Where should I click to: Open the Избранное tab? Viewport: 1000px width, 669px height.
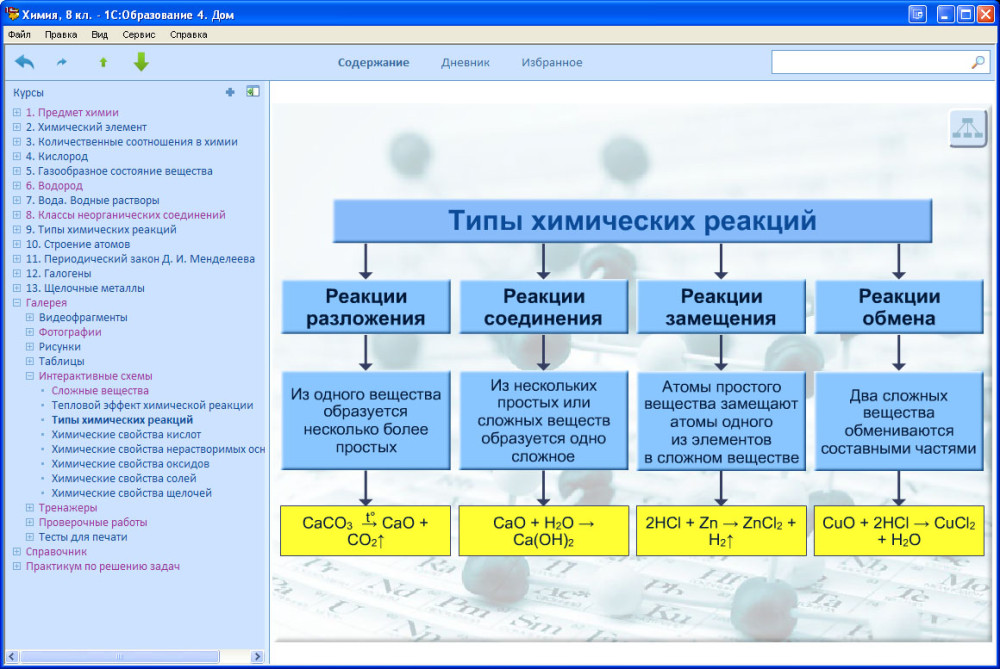pyautogui.click(x=552, y=62)
